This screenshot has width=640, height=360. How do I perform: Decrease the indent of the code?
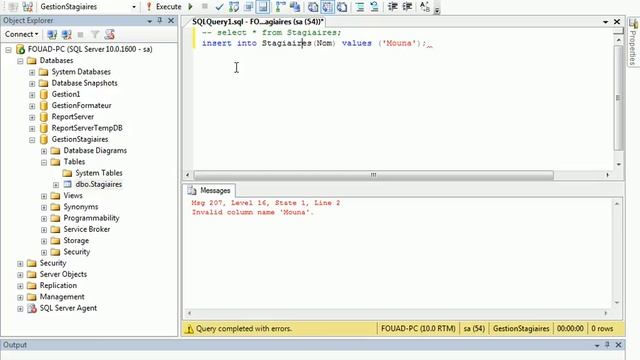(392, 7)
